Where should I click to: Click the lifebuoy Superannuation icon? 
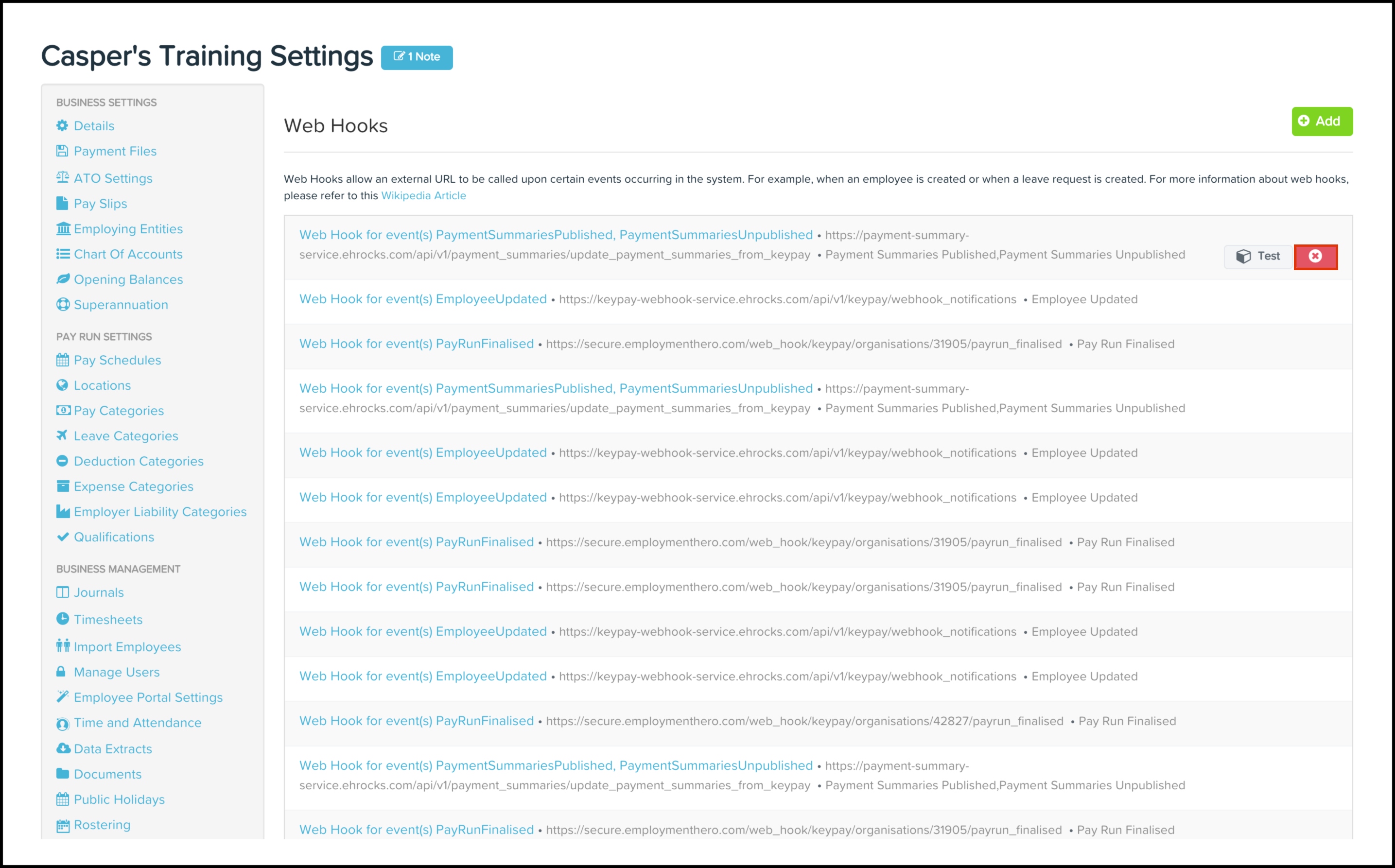tap(63, 304)
